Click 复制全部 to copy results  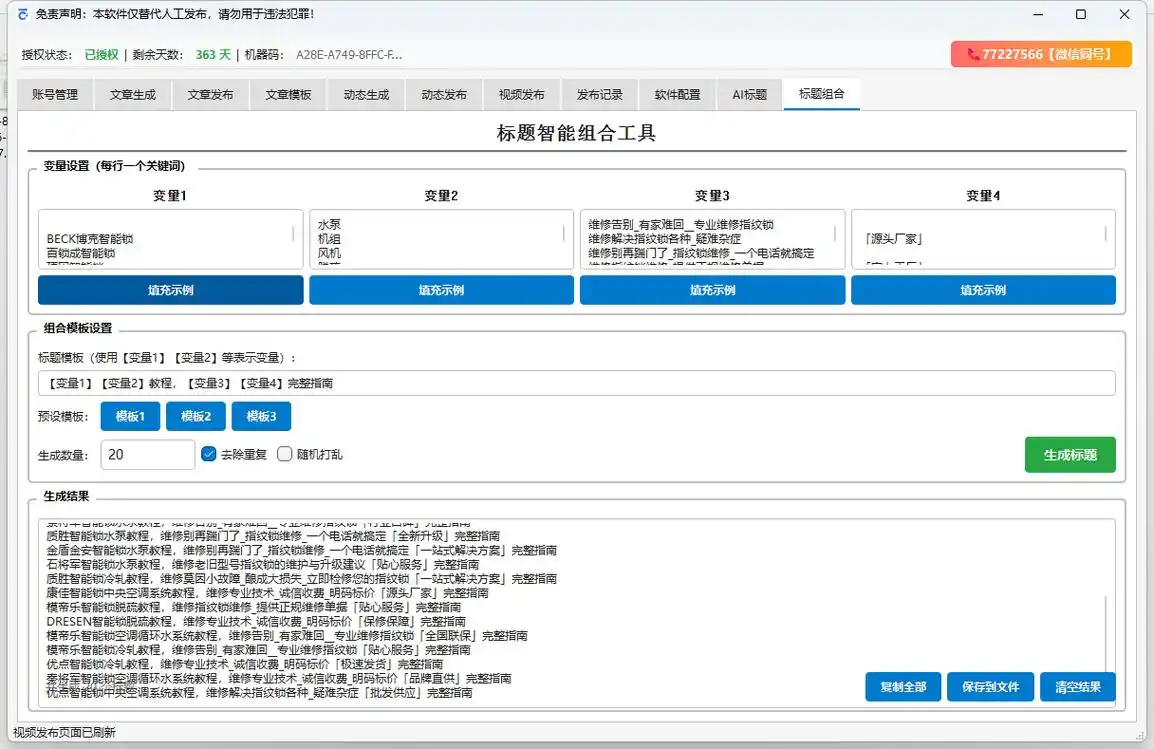click(902, 687)
